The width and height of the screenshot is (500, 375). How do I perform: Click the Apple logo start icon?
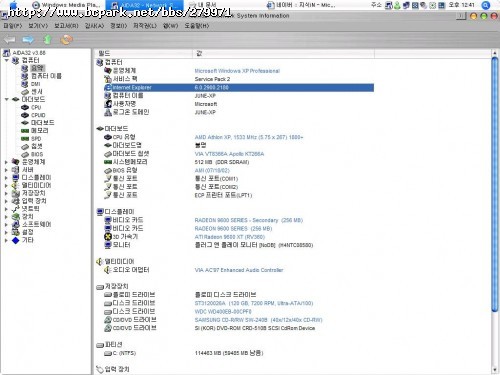coord(13,5)
